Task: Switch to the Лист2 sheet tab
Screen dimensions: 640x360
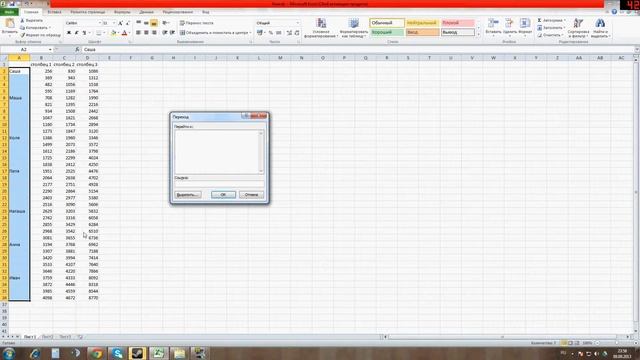Action: point(48,337)
